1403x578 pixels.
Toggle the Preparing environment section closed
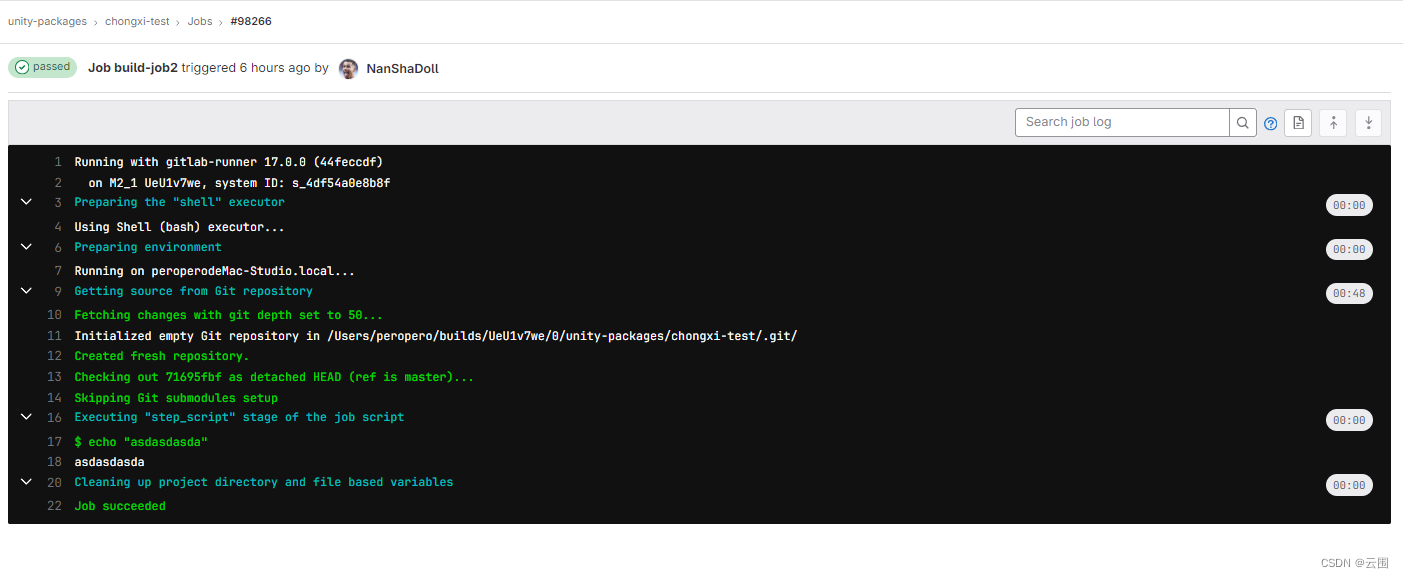pos(26,247)
